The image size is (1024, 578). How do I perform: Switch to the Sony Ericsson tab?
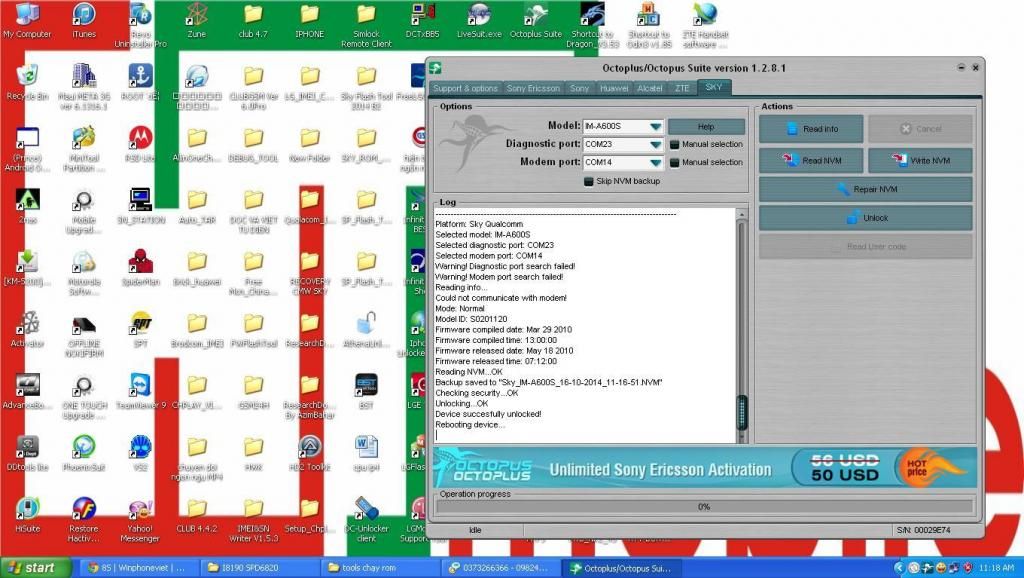533,88
